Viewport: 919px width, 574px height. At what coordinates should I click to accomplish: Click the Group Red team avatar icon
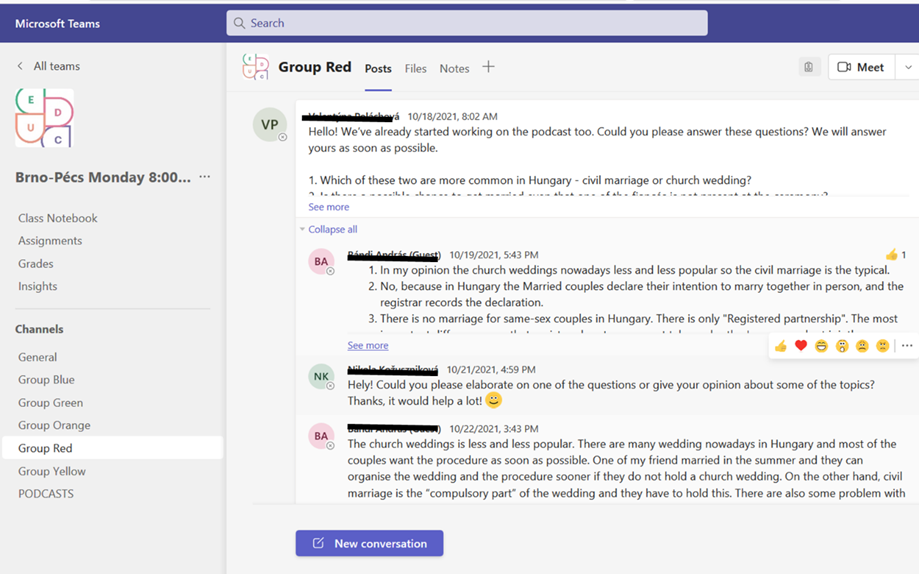point(256,67)
